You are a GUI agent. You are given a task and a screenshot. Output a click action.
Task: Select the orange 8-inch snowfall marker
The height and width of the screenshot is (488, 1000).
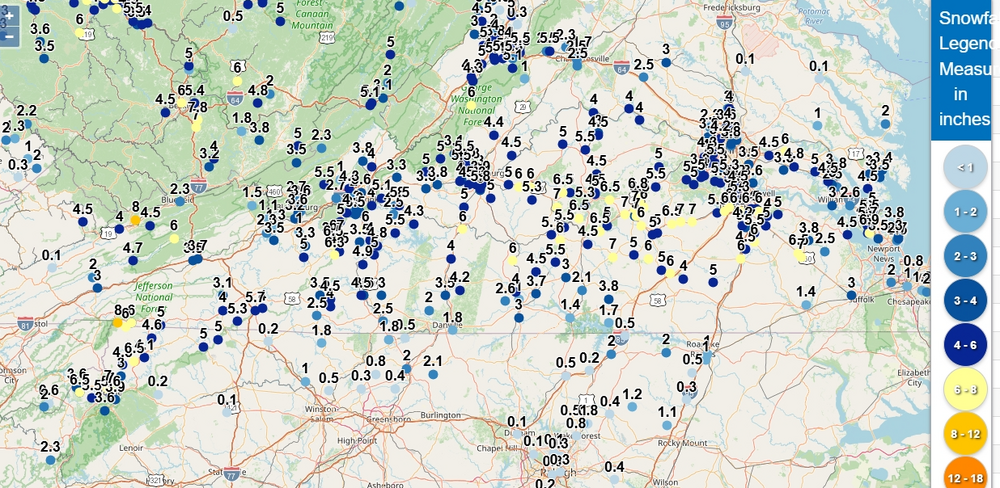(135, 218)
